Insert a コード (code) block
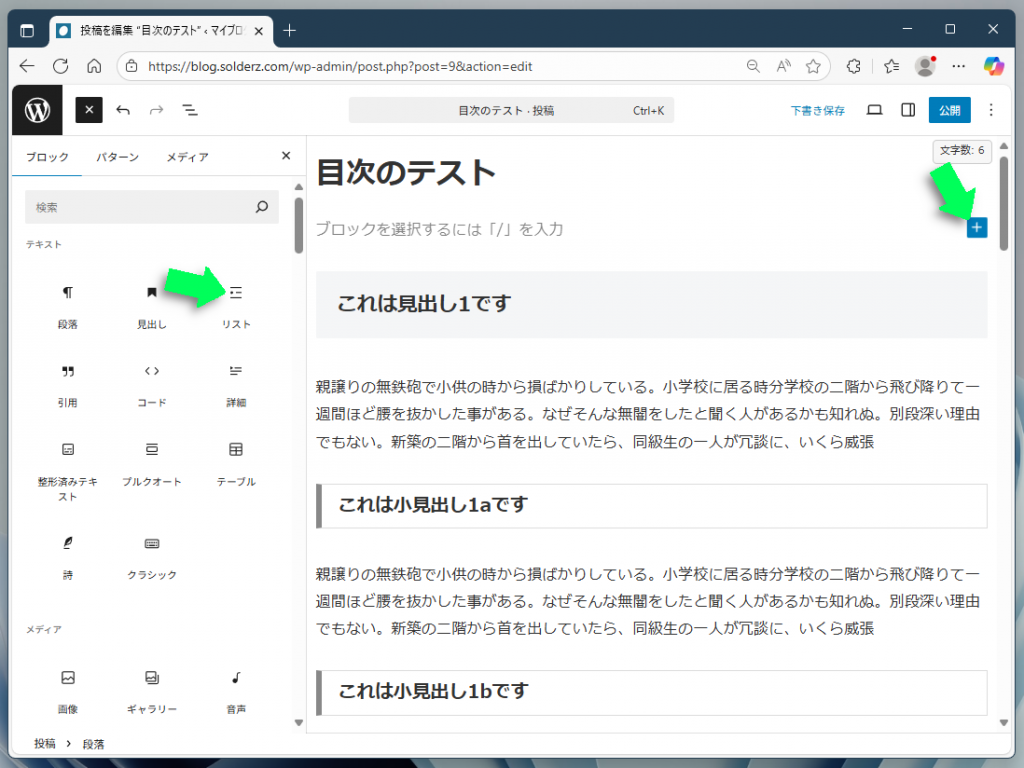This screenshot has width=1024, height=768. pos(151,372)
